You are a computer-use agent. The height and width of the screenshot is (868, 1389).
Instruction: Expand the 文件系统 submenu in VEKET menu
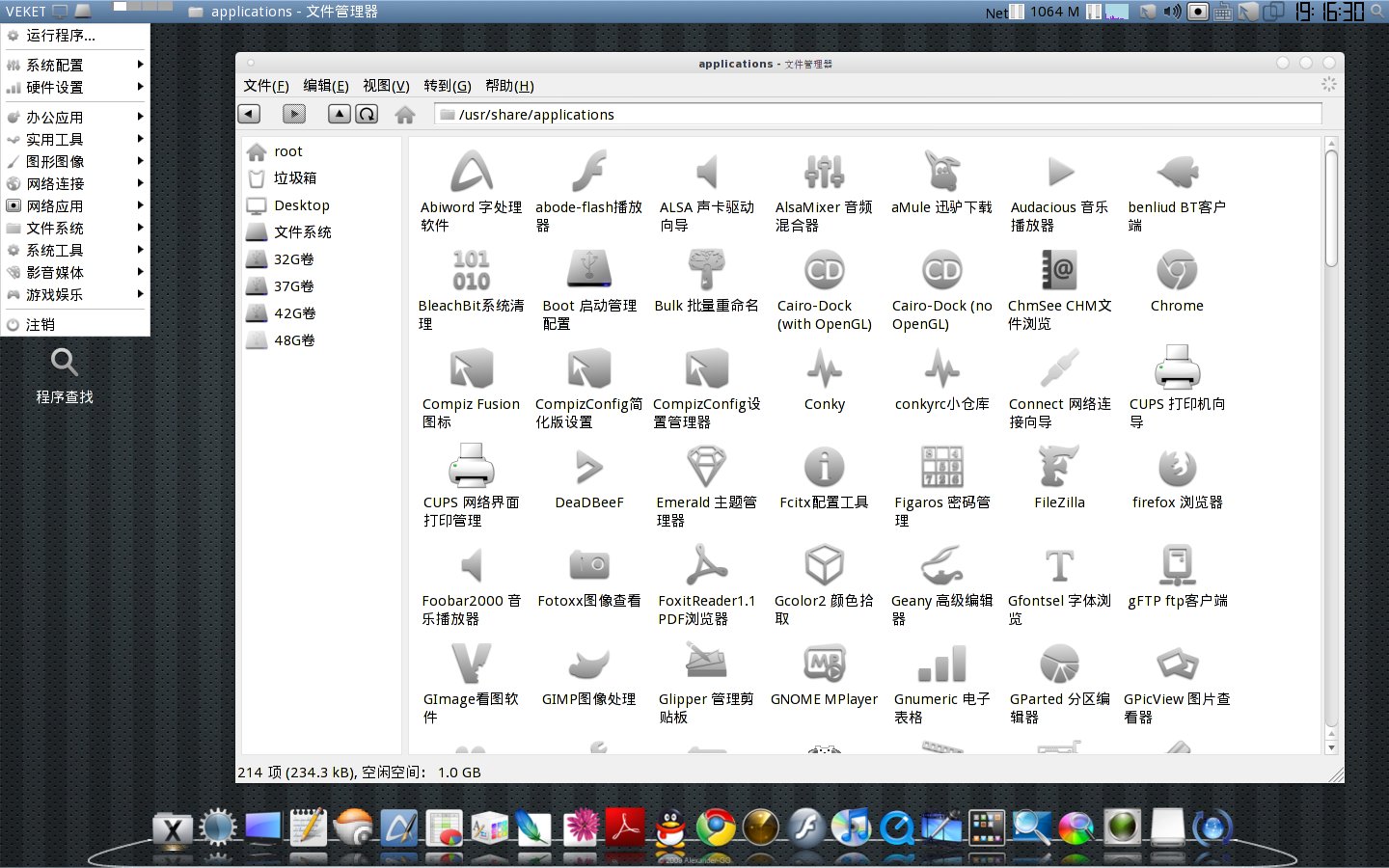75,229
